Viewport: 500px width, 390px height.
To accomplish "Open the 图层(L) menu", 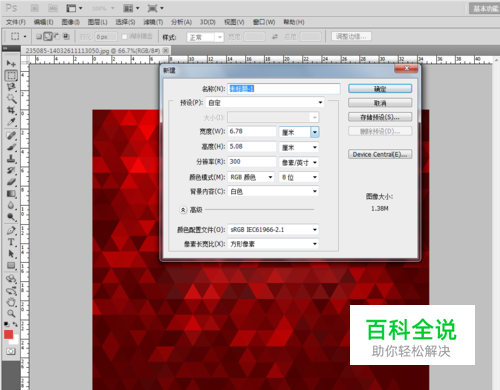I will (97, 22).
